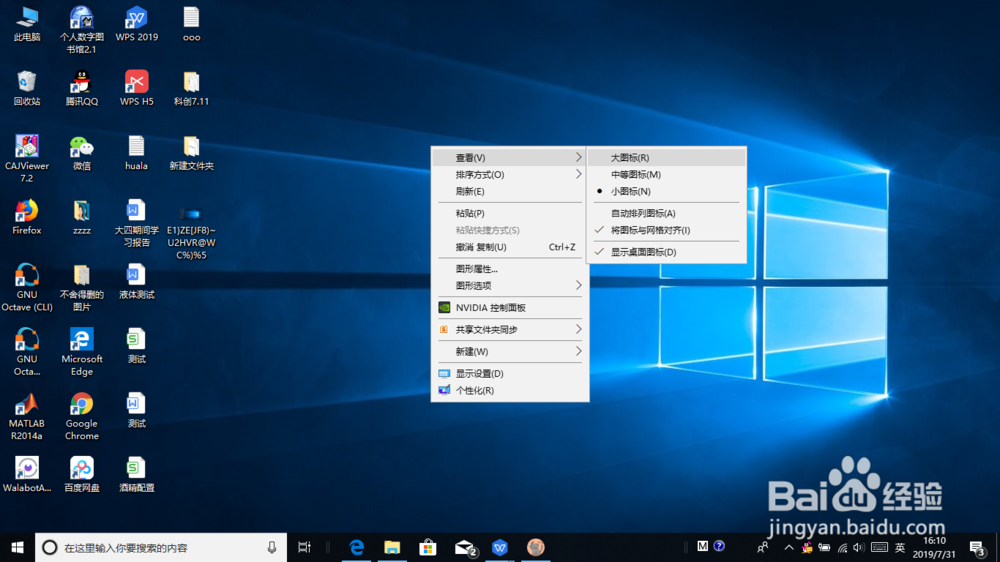Open Edge browser from the taskbar
This screenshot has width=1000, height=562.
coord(357,547)
